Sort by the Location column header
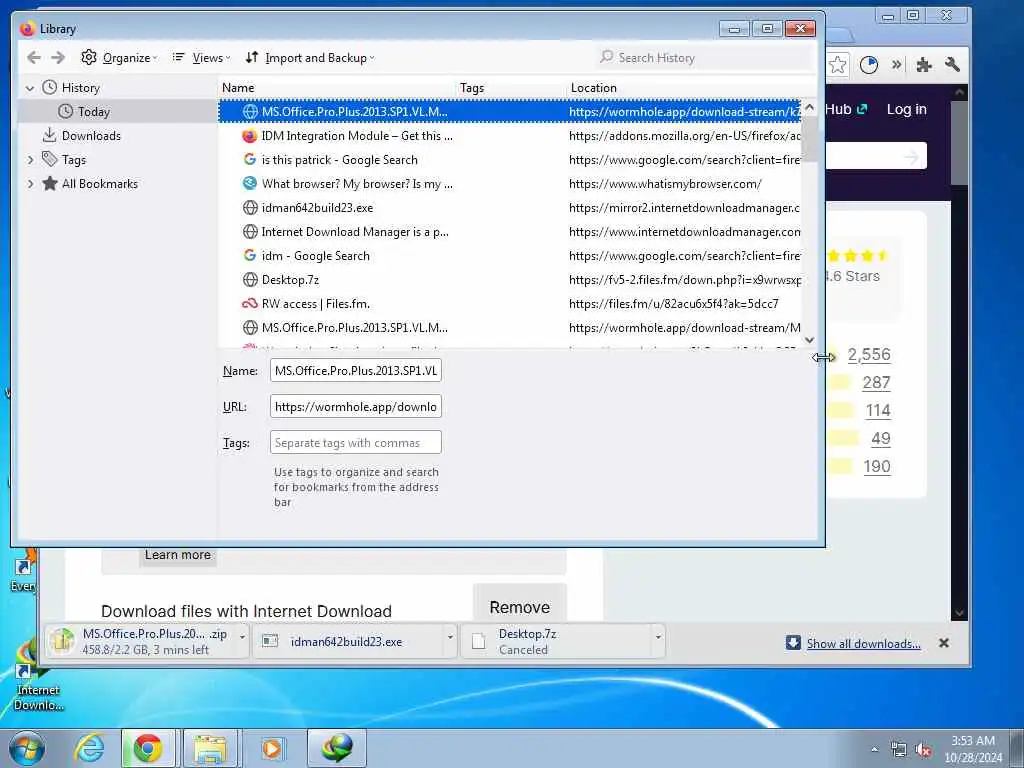 point(691,88)
